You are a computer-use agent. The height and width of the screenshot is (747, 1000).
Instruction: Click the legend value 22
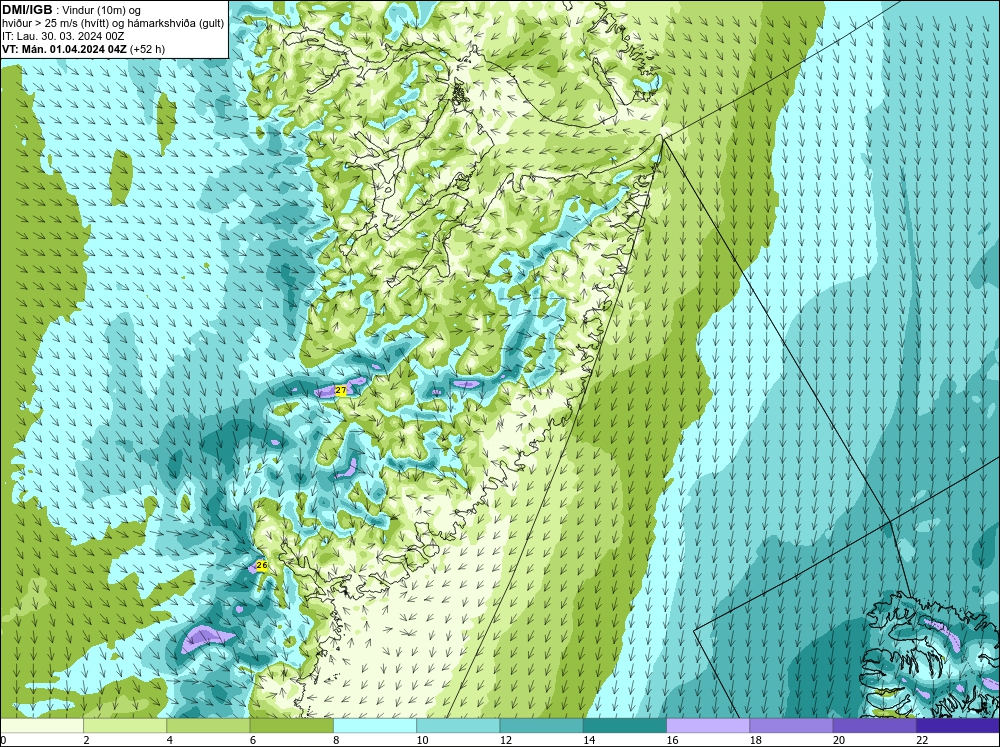922,740
